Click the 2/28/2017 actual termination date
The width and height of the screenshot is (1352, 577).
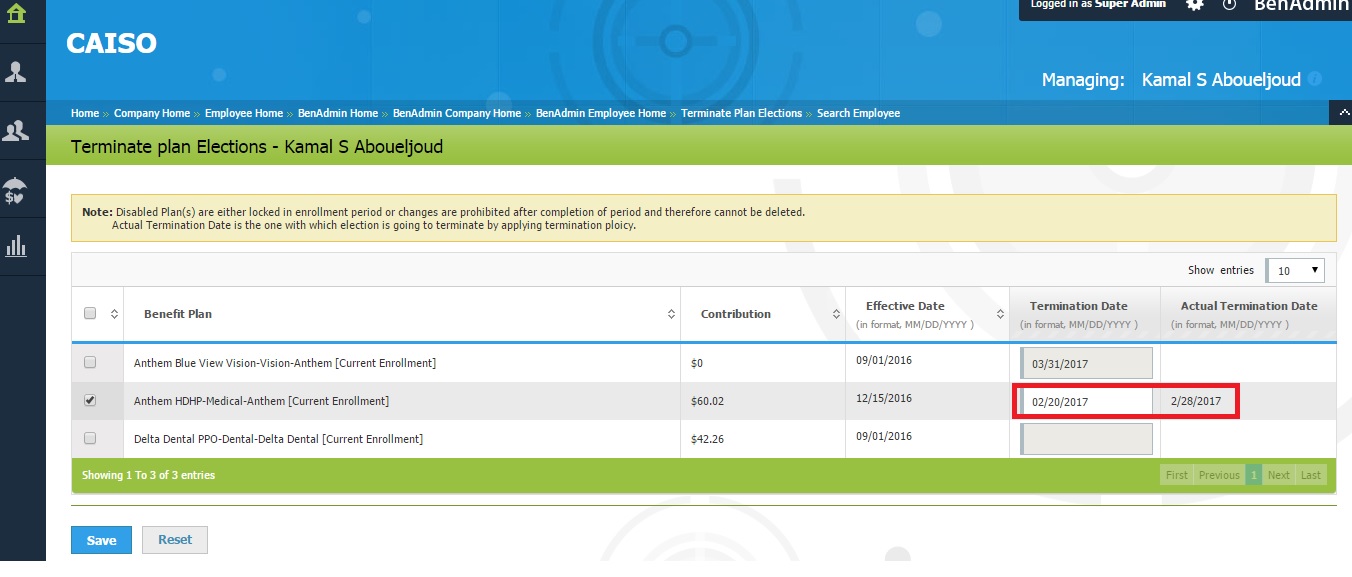(1195, 401)
